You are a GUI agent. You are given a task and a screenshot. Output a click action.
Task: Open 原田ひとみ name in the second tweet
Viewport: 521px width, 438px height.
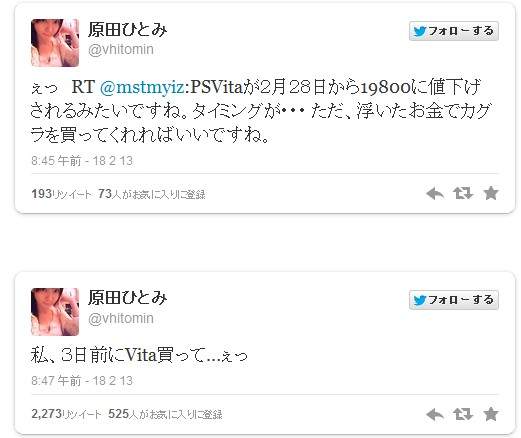click(x=128, y=297)
